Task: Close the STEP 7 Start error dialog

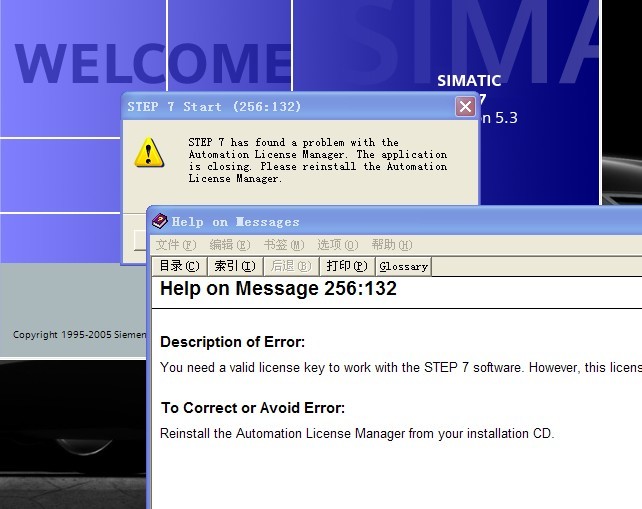Action: point(465,107)
